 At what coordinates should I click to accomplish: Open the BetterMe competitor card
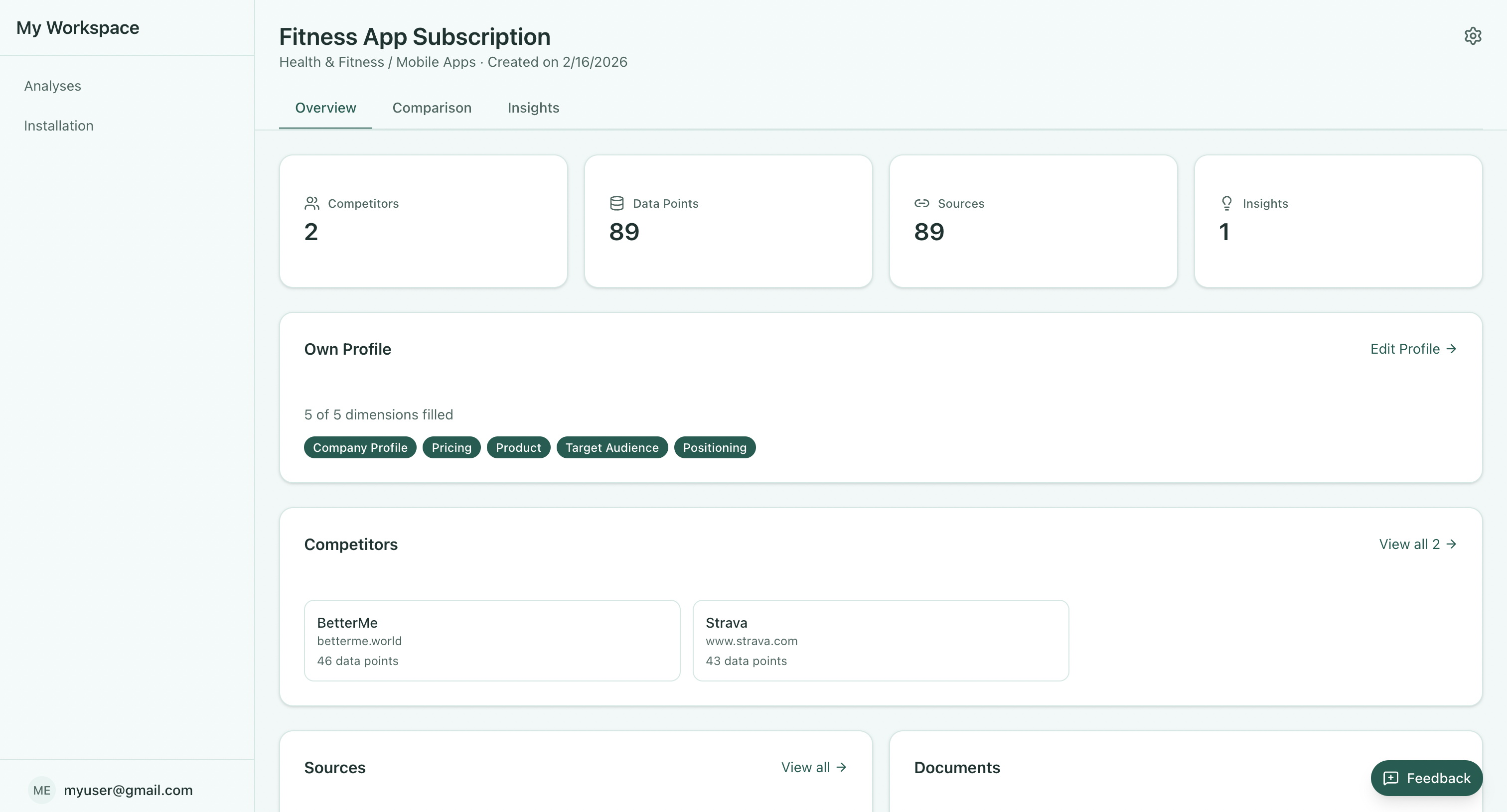point(492,641)
